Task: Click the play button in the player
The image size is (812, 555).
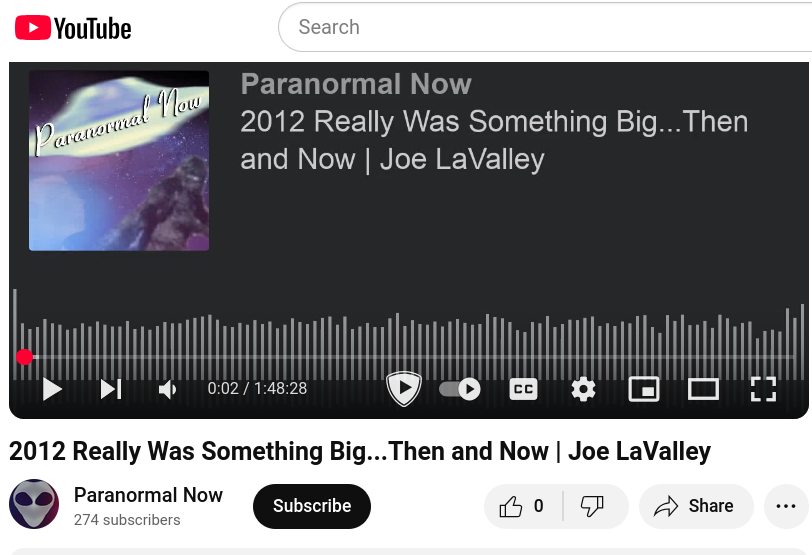Action: click(x=52, y=389)
